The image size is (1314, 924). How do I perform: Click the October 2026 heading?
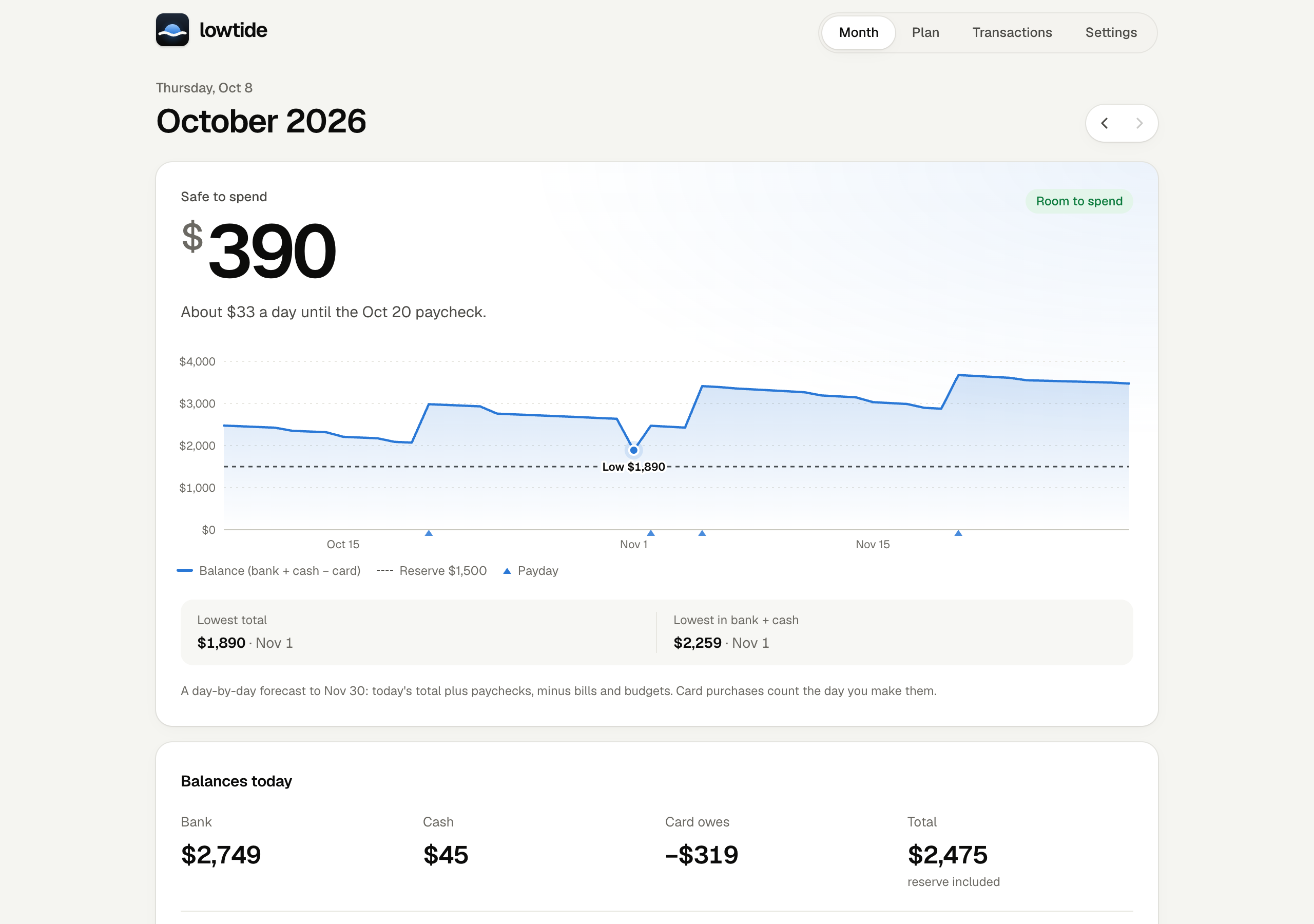click(x=261, y=121)
